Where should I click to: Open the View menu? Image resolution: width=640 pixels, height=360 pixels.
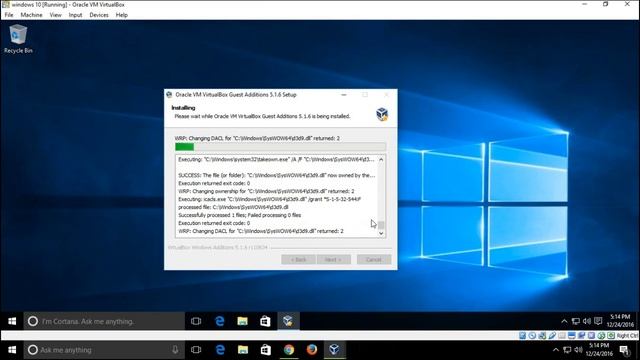(56, 15)
